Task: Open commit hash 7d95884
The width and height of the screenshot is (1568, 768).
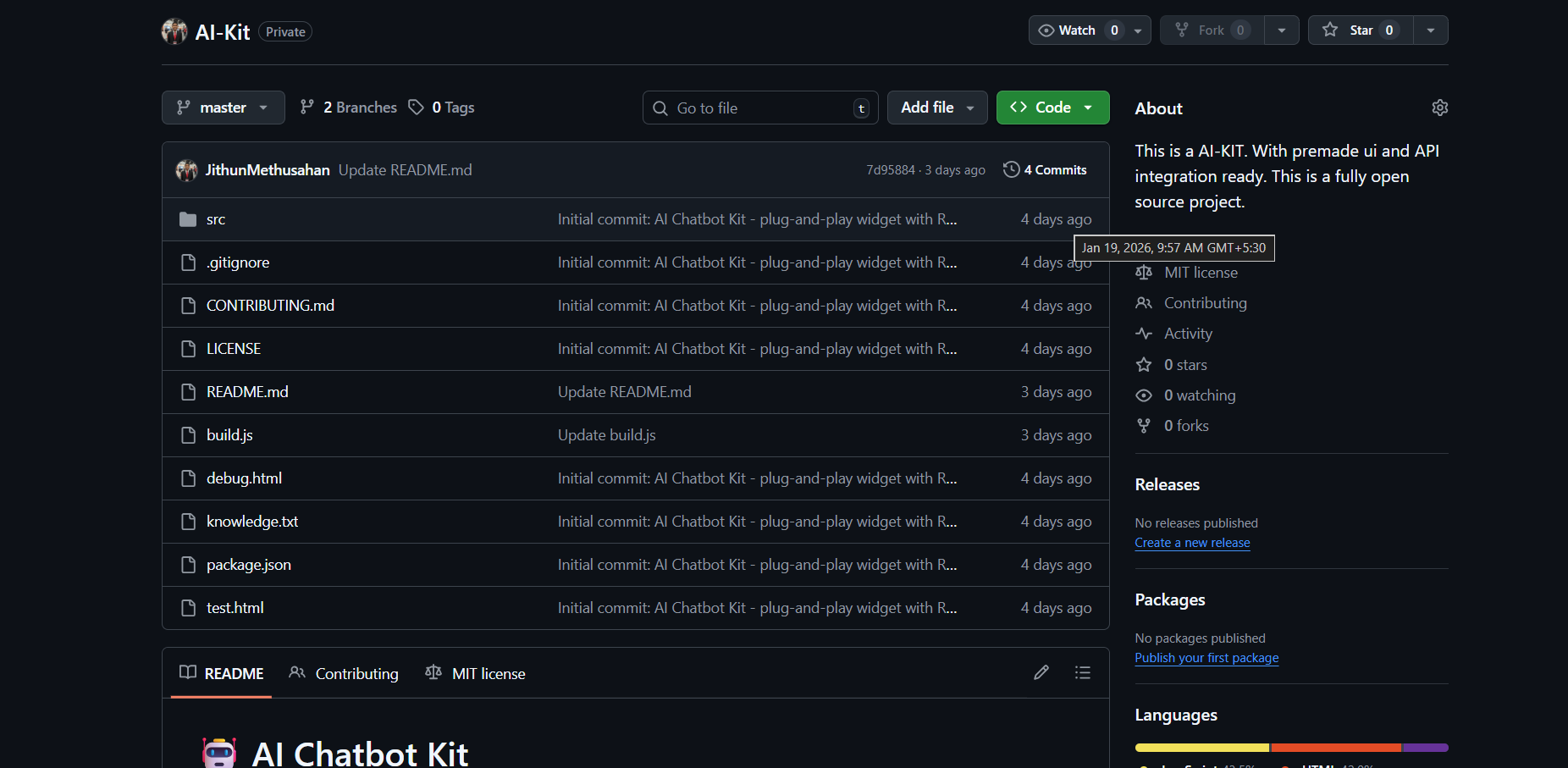Action: point(891,170)
